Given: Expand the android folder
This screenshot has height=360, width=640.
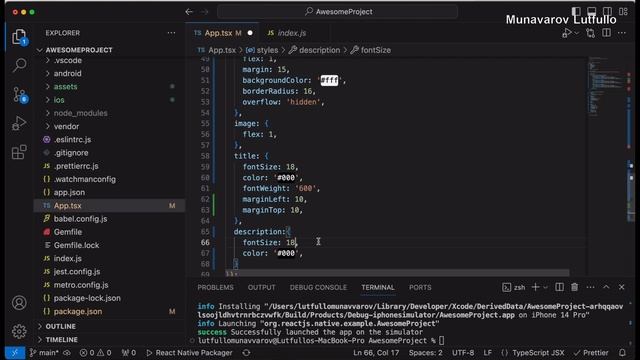Looking at the screenshot, I should [109, 73].
